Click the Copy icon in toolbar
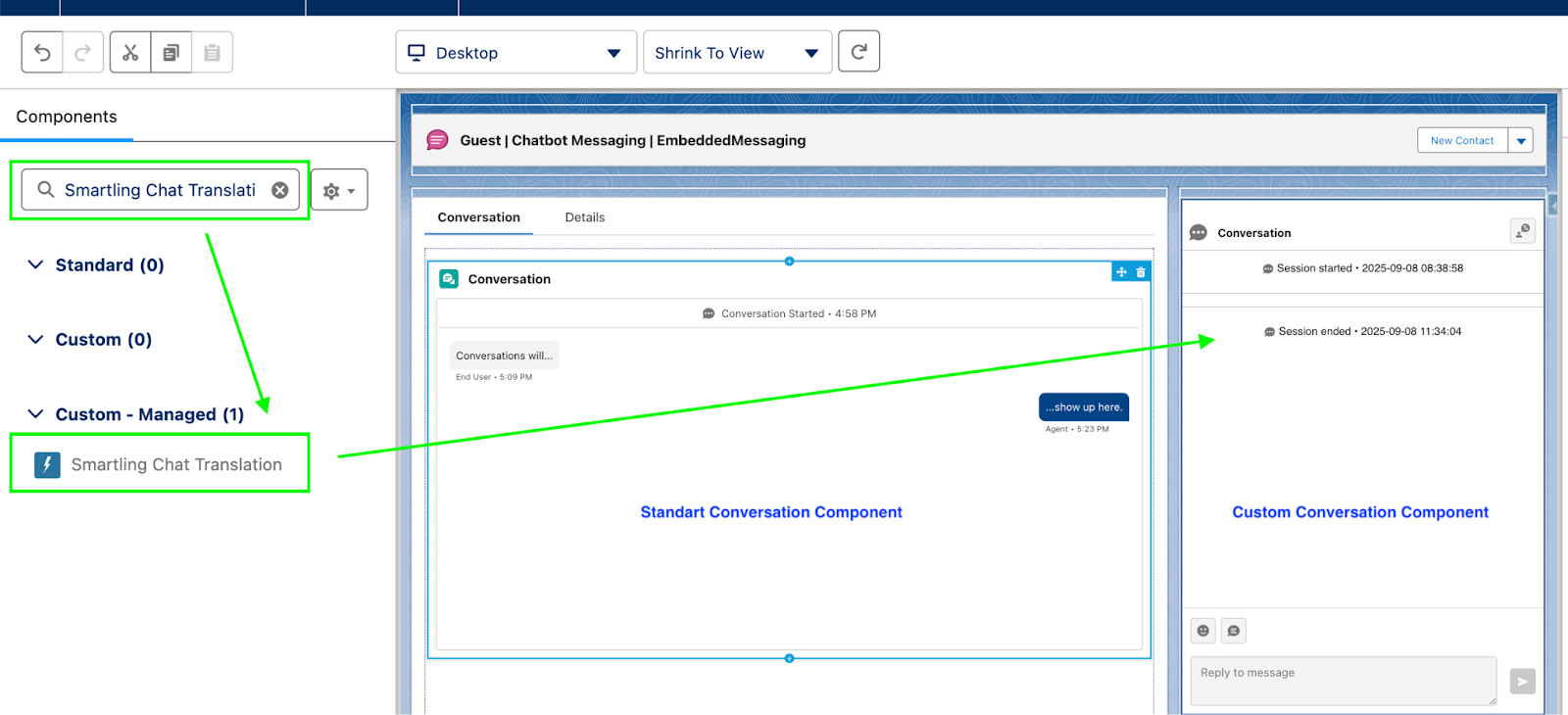 171,53
